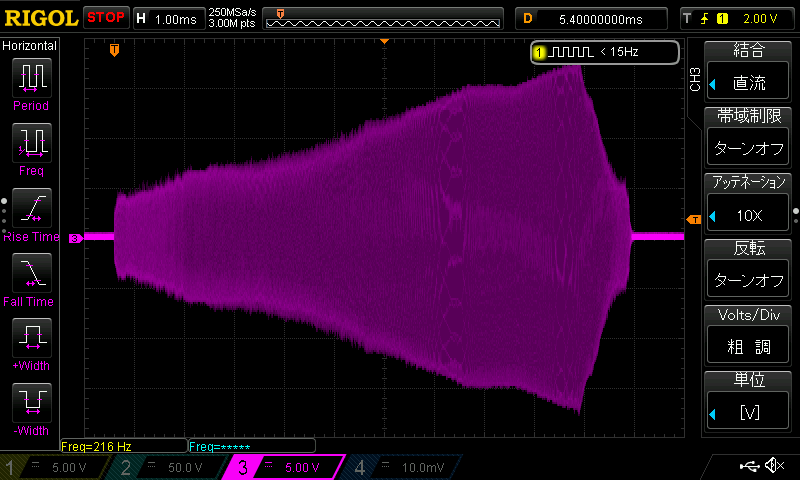
Task: Select the Fall Time measurement icon
Action: [32, 273]
